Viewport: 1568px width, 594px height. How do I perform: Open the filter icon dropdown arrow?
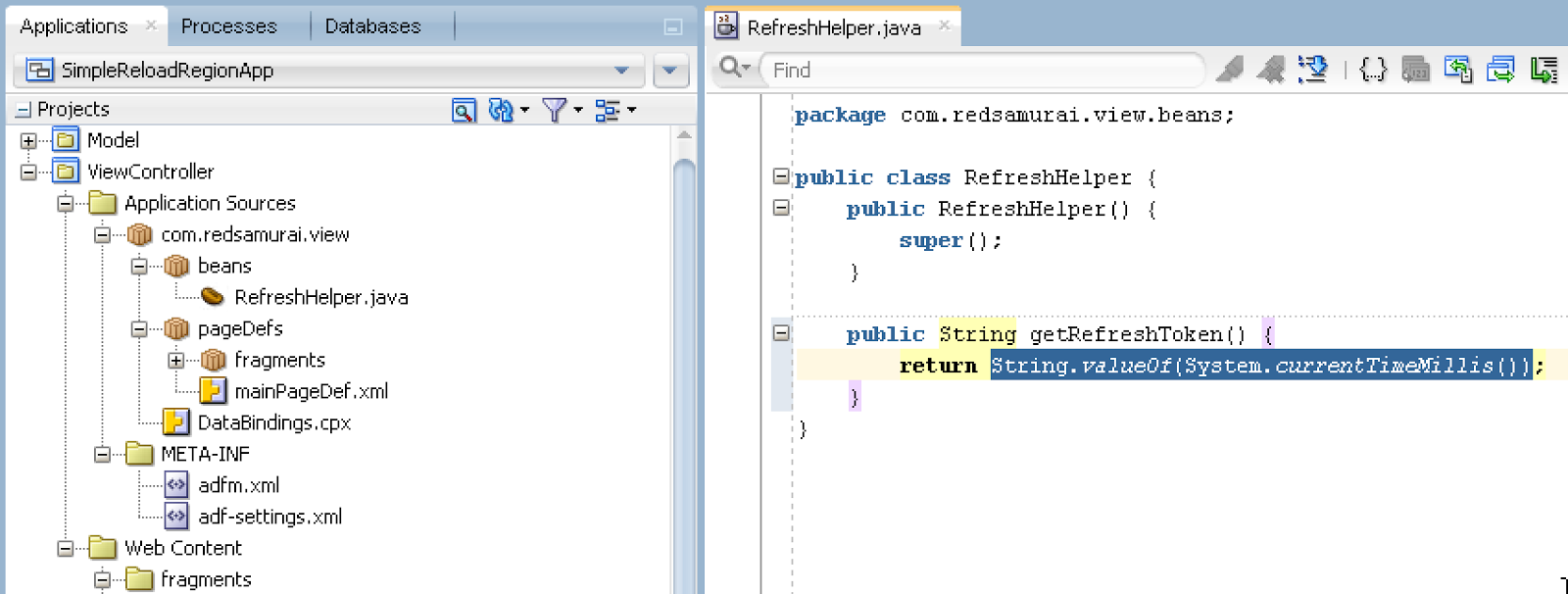(578, 110)
